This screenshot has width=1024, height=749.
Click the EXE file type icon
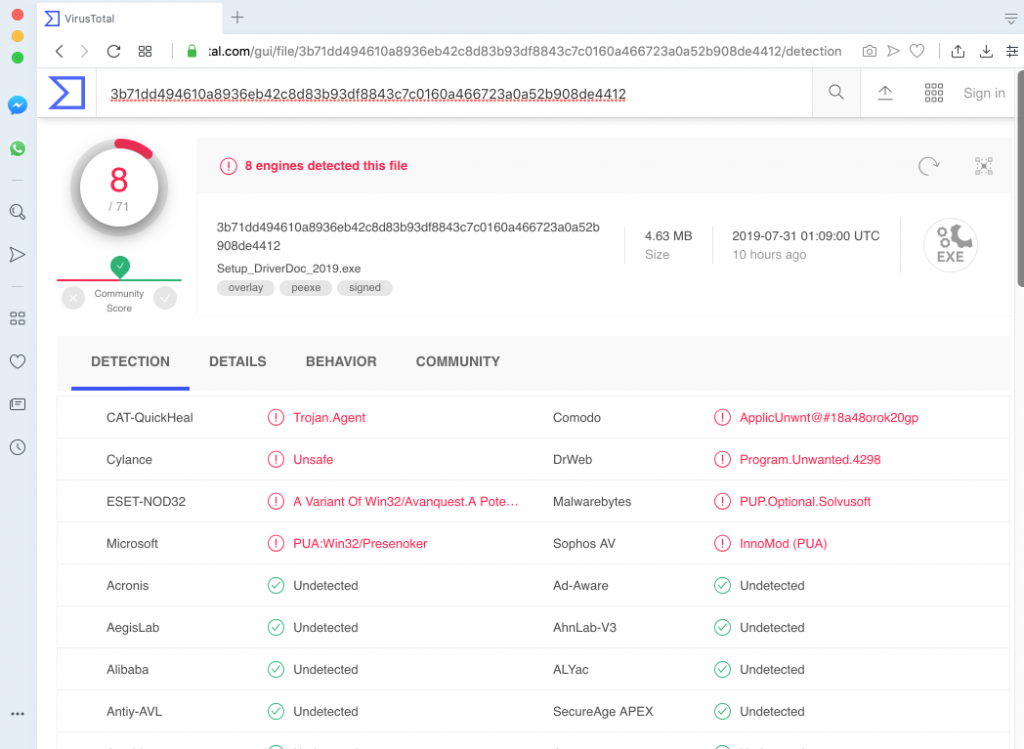point(950,243)
